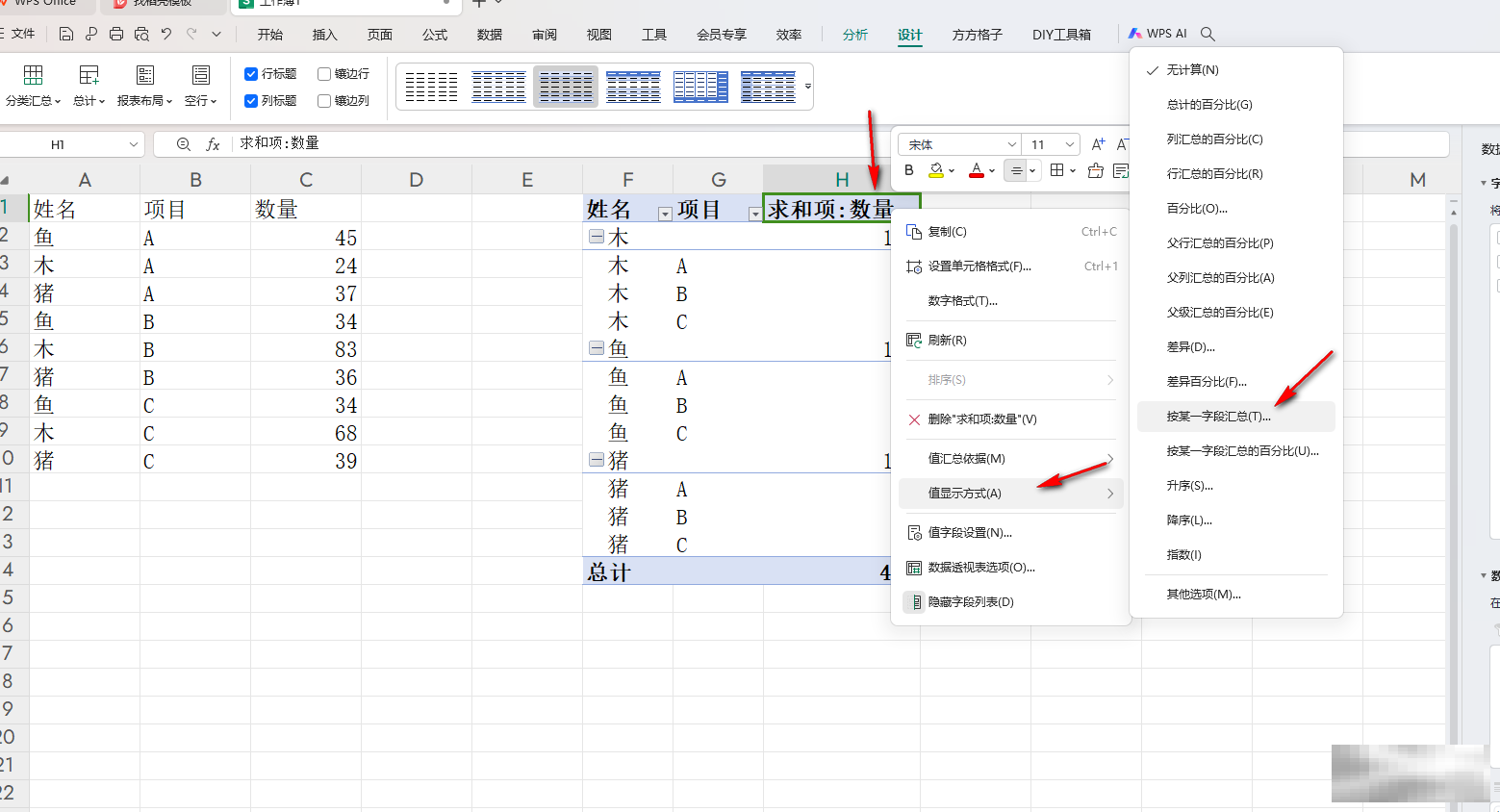The image size is (1500, 812).
Task: Open the 项目 filter dropdown in pivot table
Action: (x=754, y=214)
